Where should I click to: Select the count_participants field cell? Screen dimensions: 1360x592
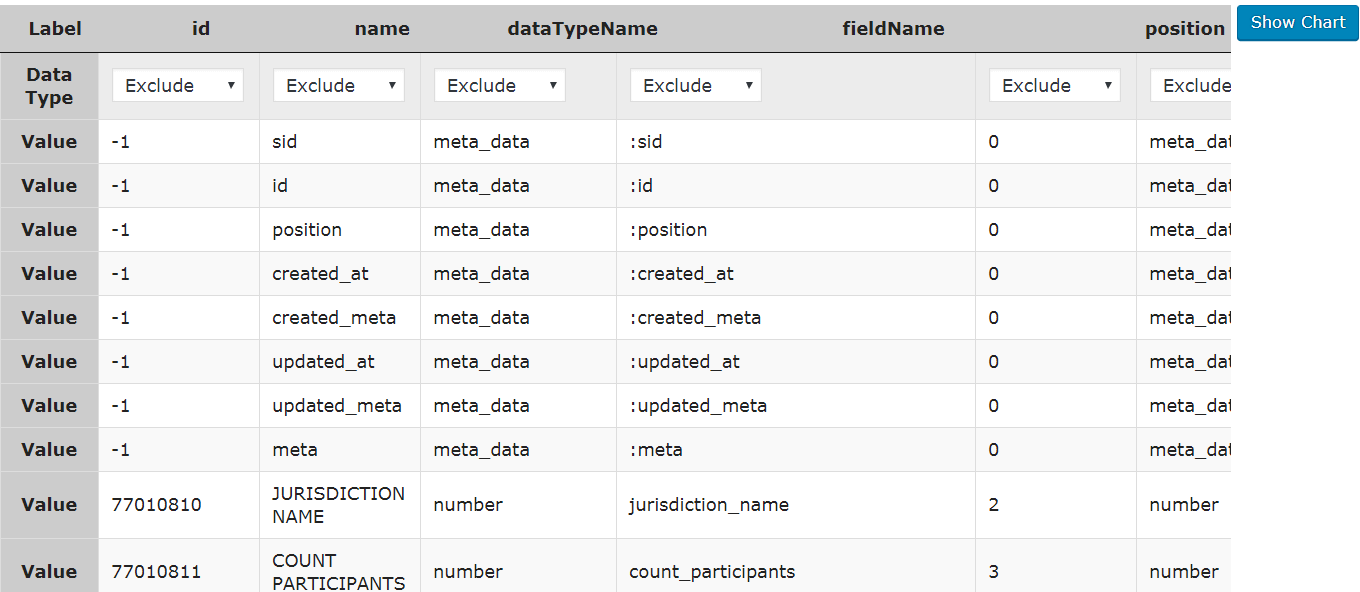coord(712,572)
